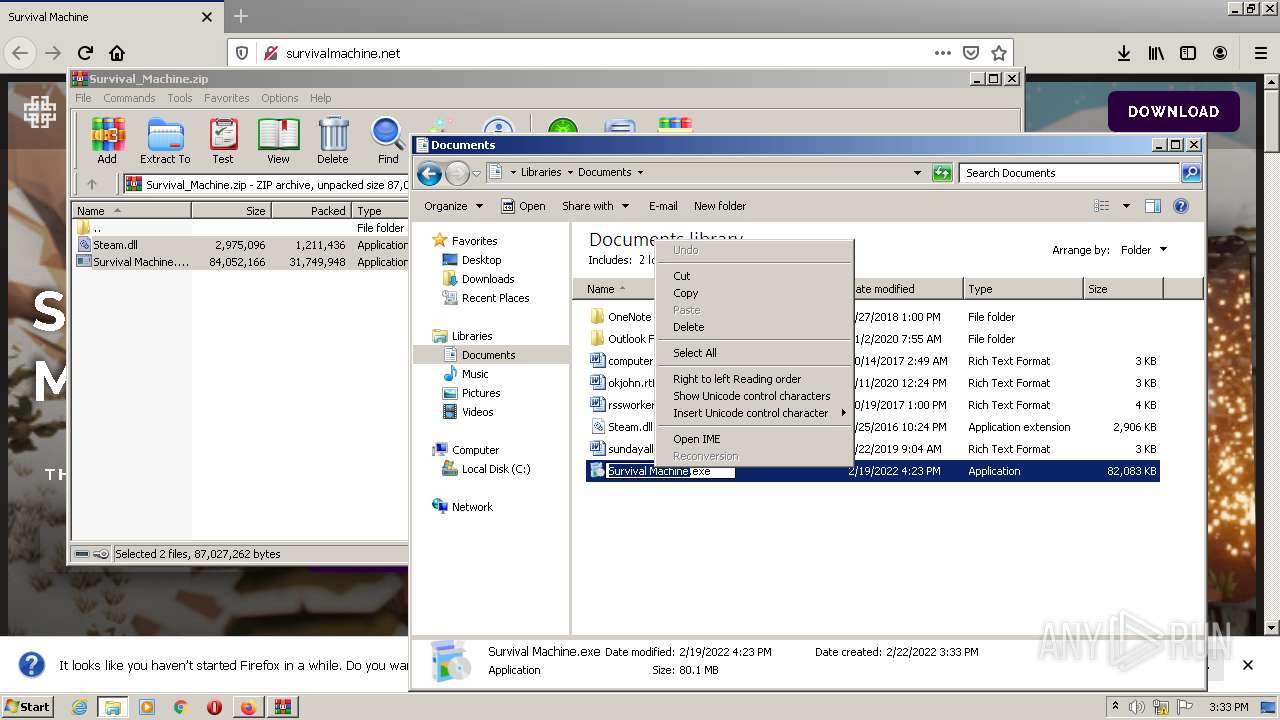This screenshot has width=1280, height=720.
Task: Click the WinRAR taskbar icon
Action: pyautogui.click(x=282, y=707)
